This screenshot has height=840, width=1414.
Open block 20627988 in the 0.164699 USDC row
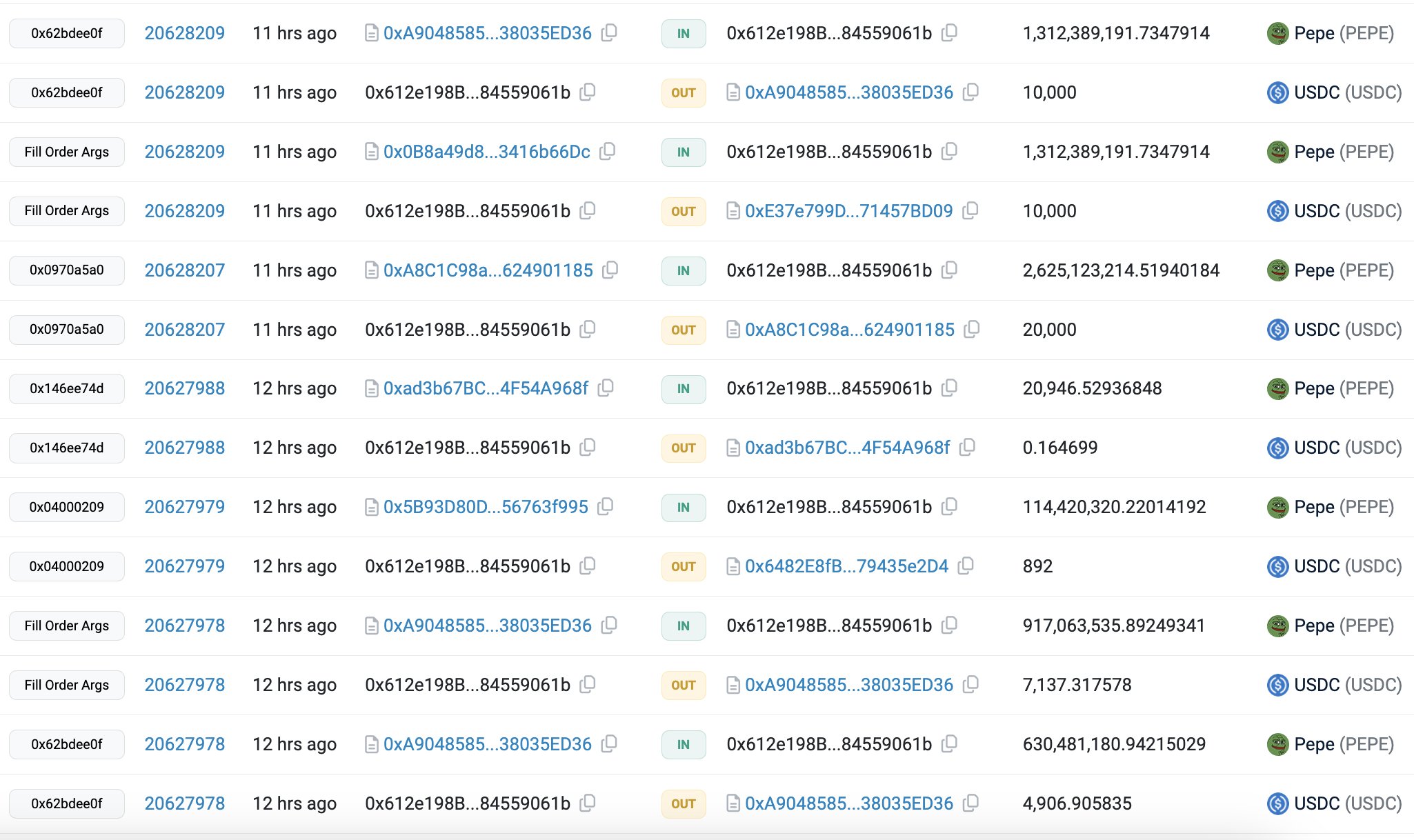click(184, 448)
